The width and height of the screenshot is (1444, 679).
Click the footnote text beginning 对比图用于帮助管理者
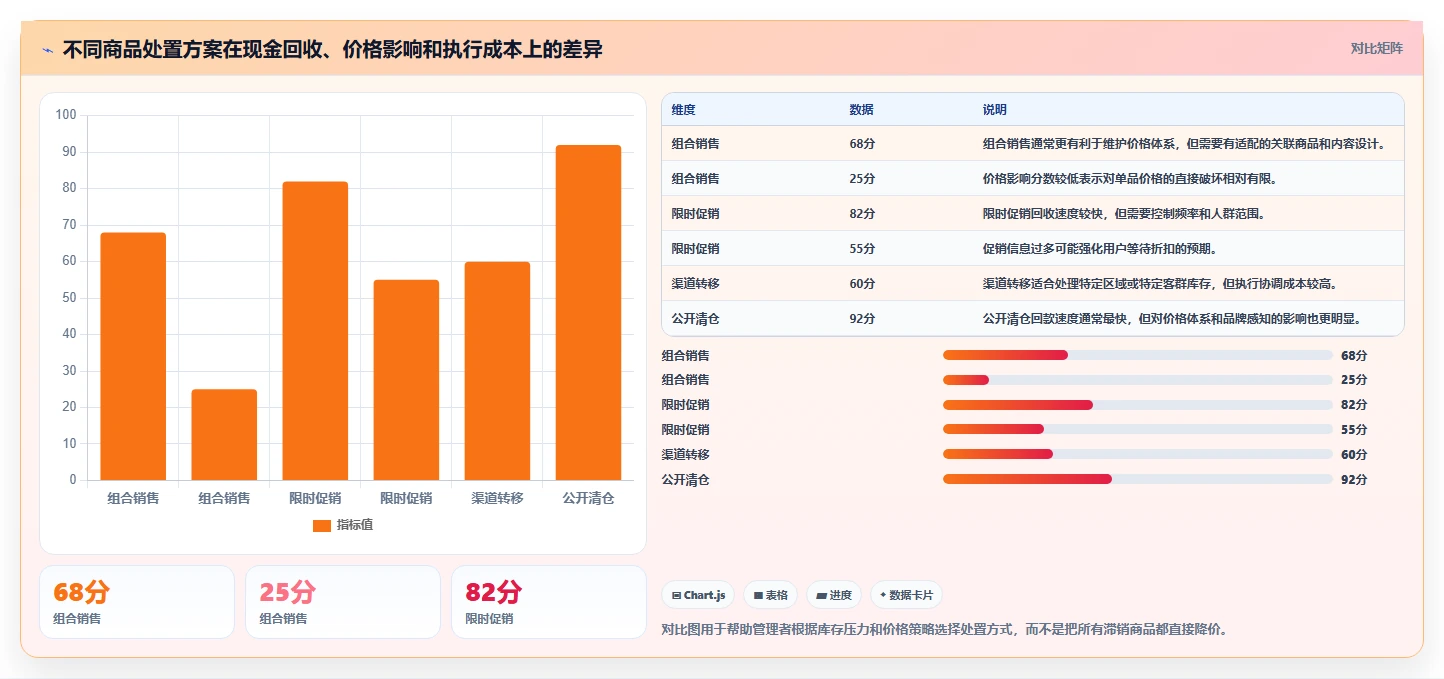click(945, 630)
